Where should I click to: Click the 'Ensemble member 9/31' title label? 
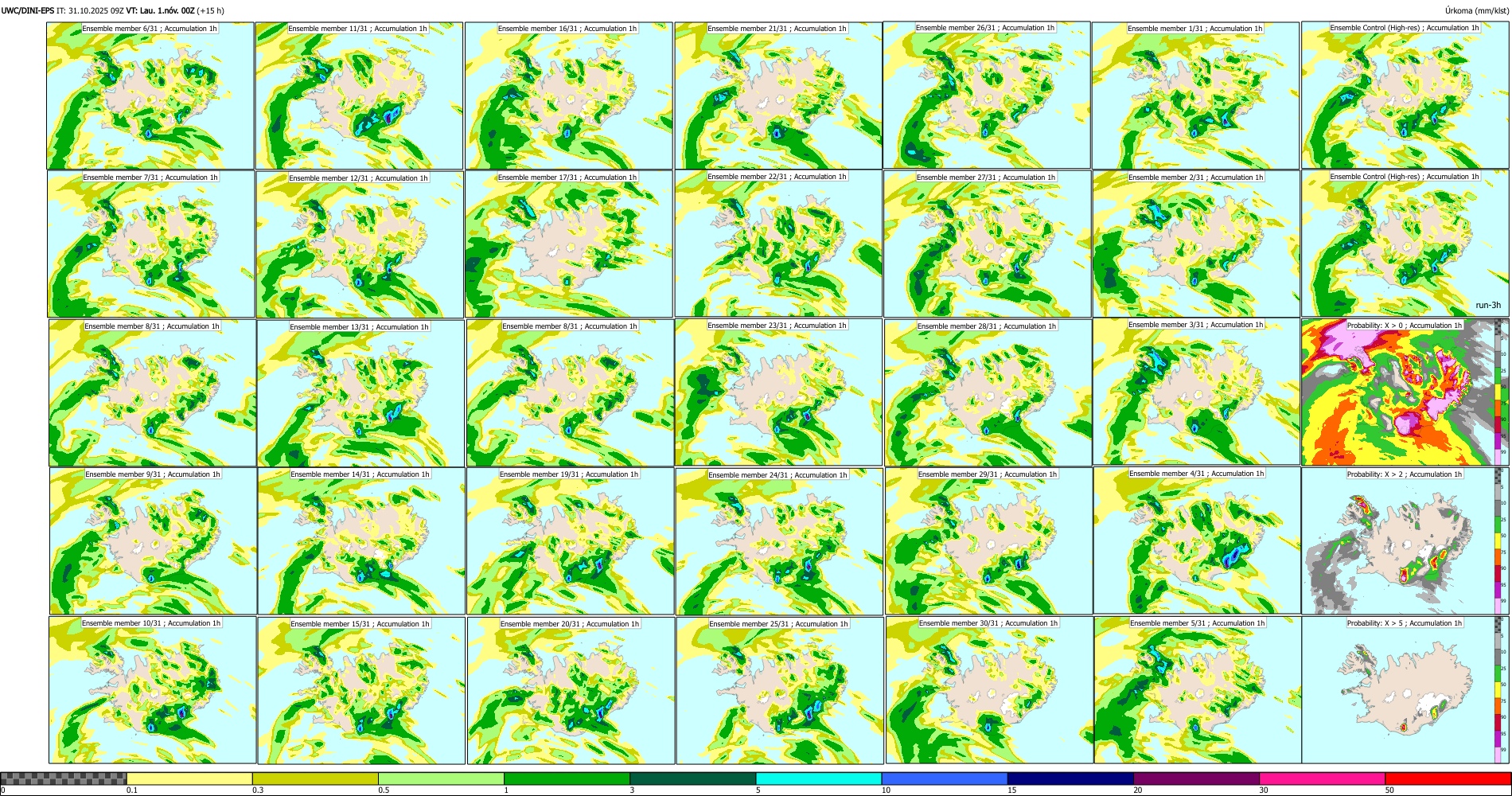coord(153,474)
